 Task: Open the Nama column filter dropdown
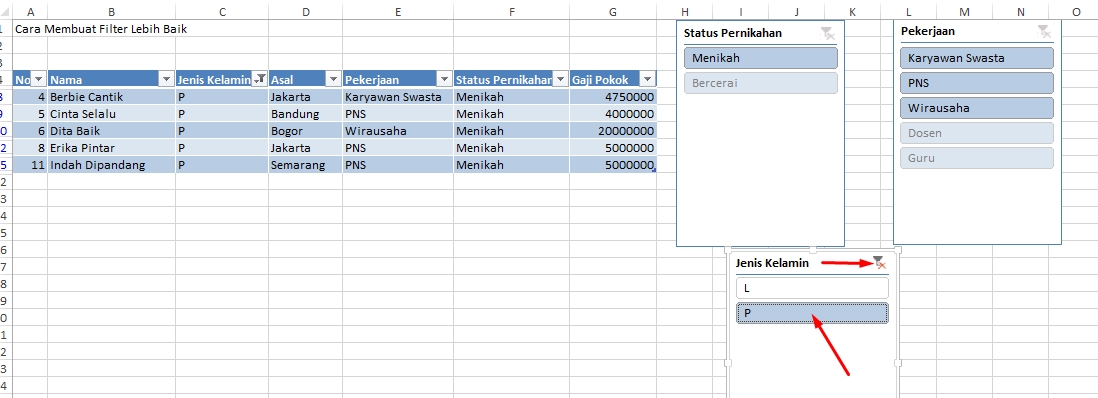167,79
